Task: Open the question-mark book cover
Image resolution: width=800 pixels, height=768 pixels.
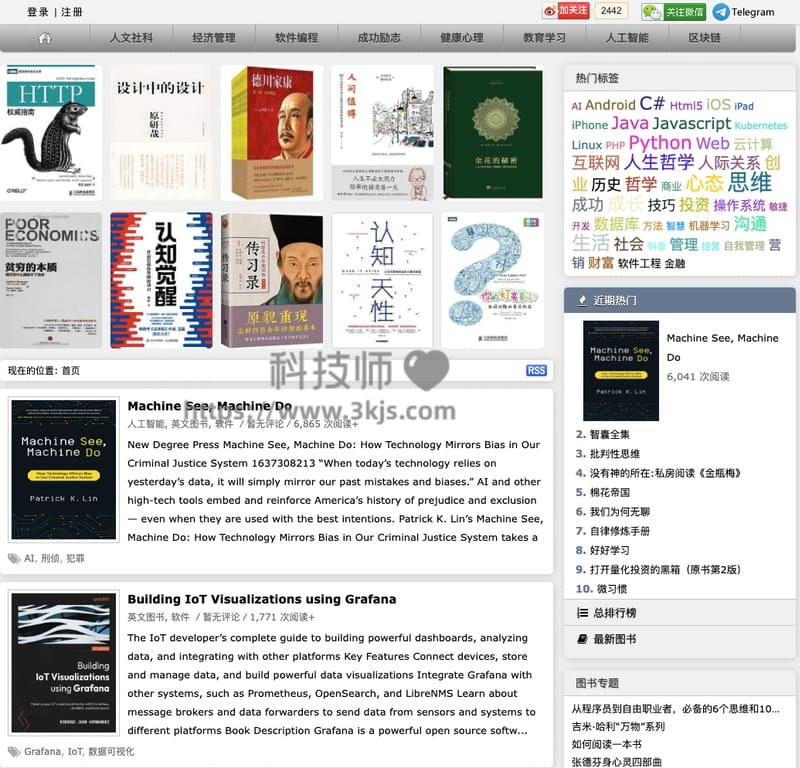Action: [493, 281]
